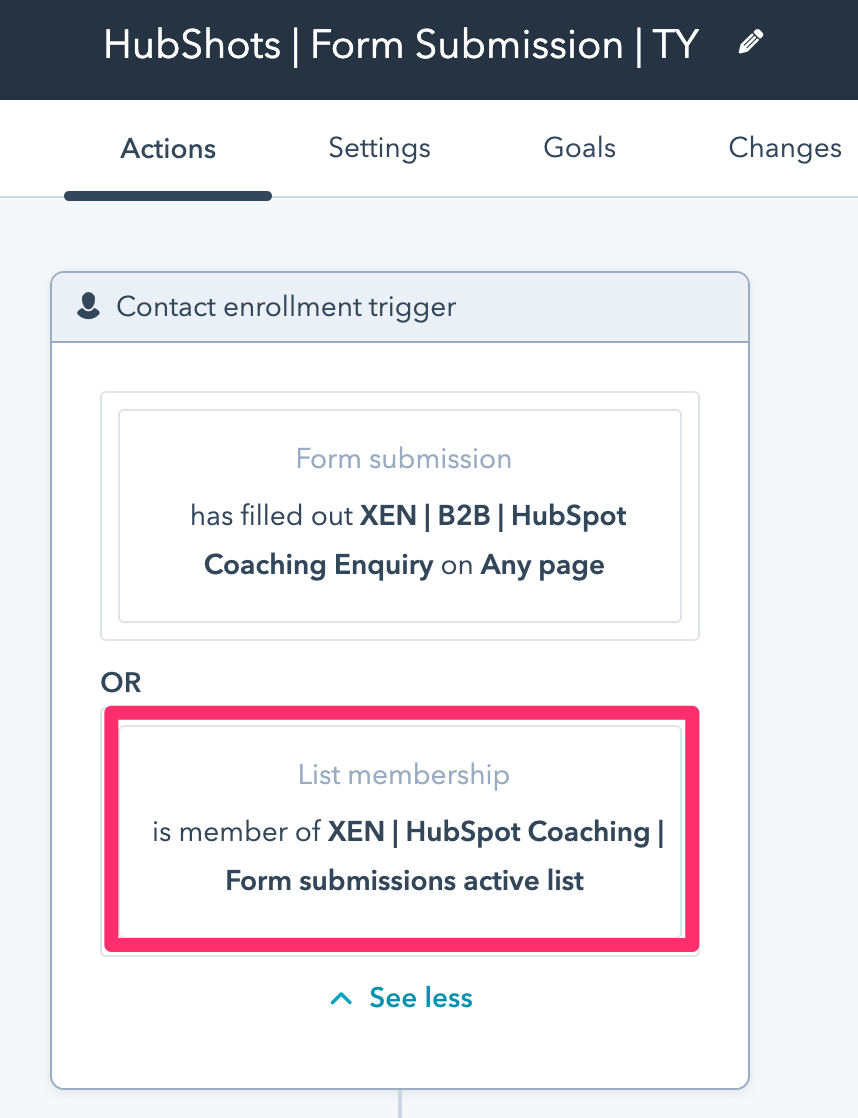The height and width of the screenshot is (1118, 858).
Task: Click the List membership heading text
Action: [x=404, y=774]
